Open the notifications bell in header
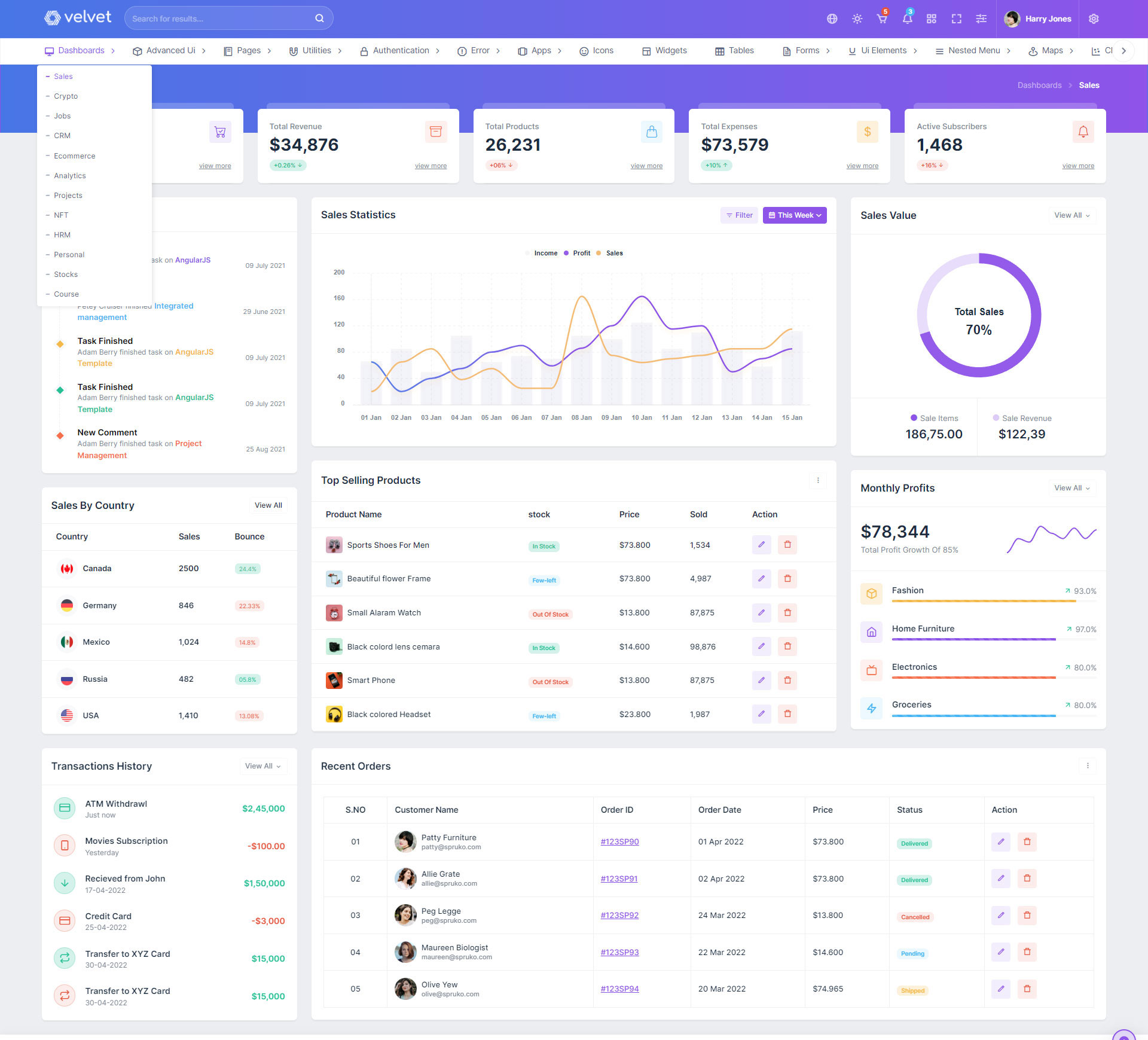The image size is (1148, 1040). 907,19
